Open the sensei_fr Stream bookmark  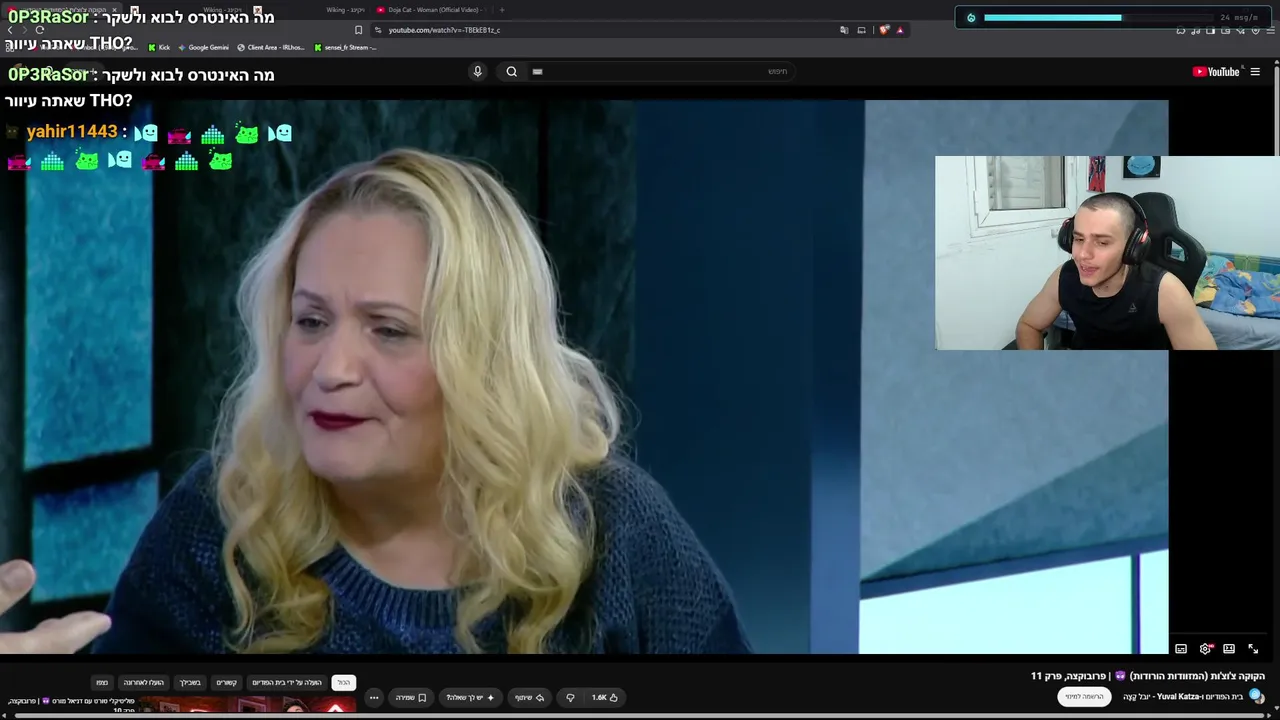point(345,47)
